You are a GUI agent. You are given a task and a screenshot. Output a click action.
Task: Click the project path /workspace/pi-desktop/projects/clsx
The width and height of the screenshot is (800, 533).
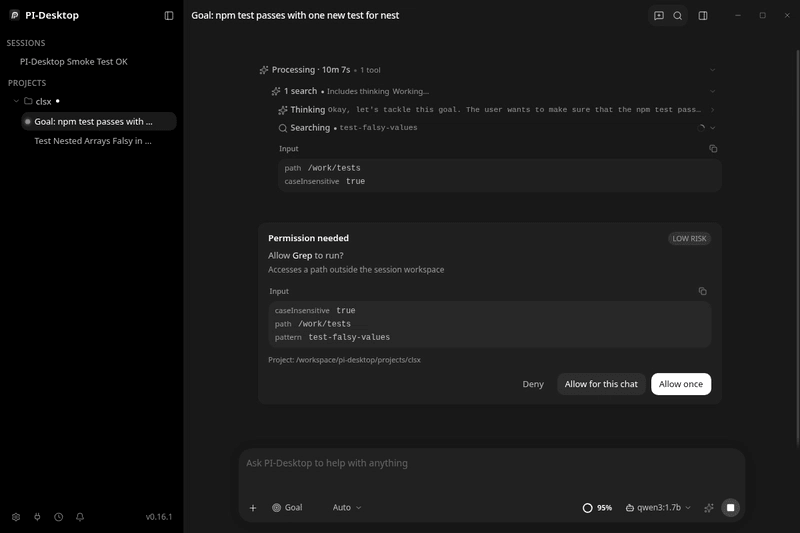[x=358, y=360]
